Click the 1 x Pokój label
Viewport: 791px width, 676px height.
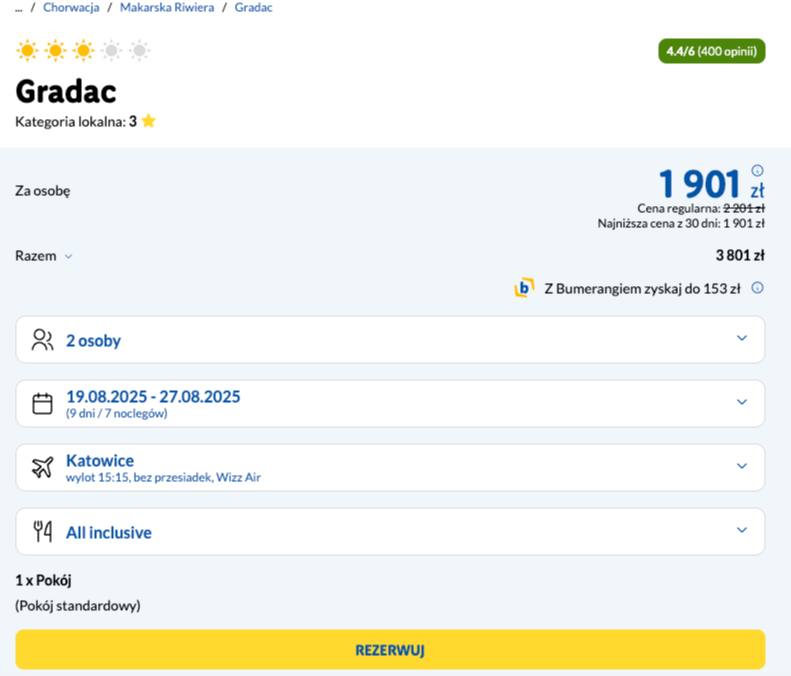point(43,580)
